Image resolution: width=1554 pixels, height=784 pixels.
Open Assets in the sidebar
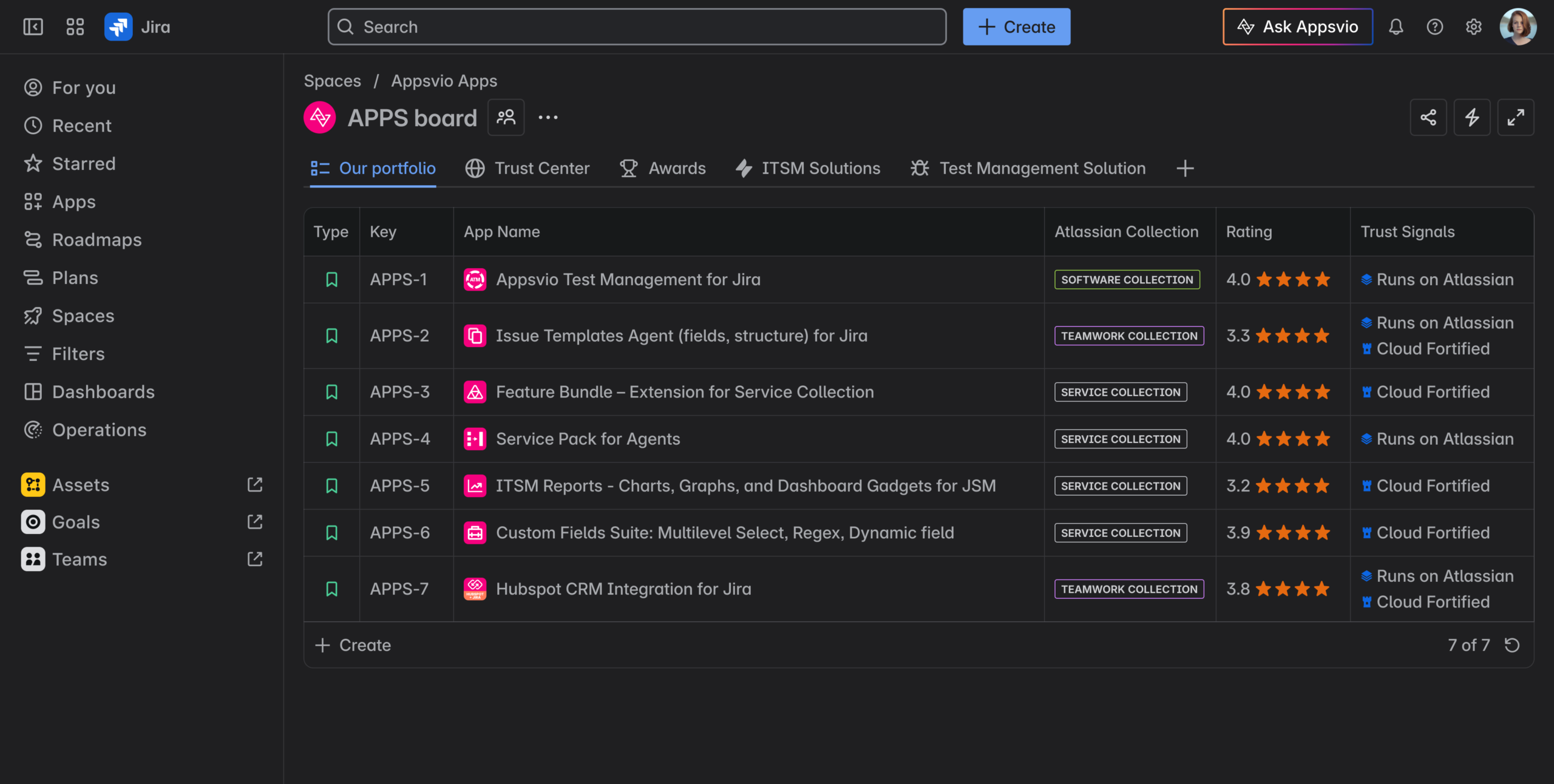tap(81, 485)
